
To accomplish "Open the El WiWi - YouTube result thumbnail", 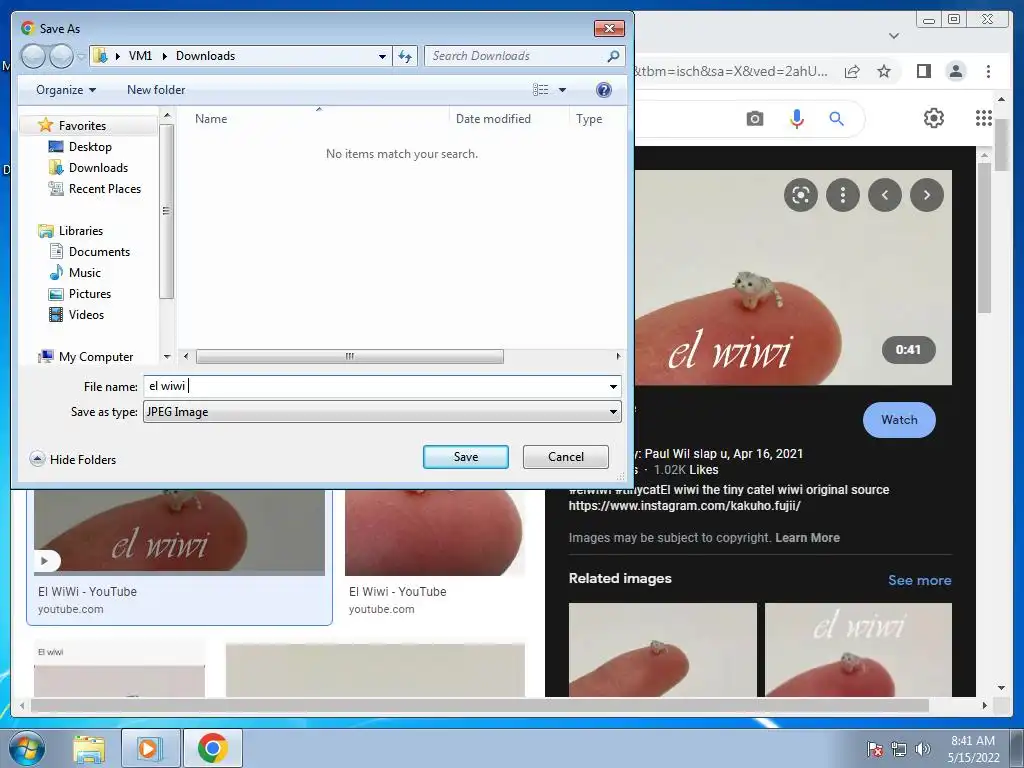I will click(179, 532).
